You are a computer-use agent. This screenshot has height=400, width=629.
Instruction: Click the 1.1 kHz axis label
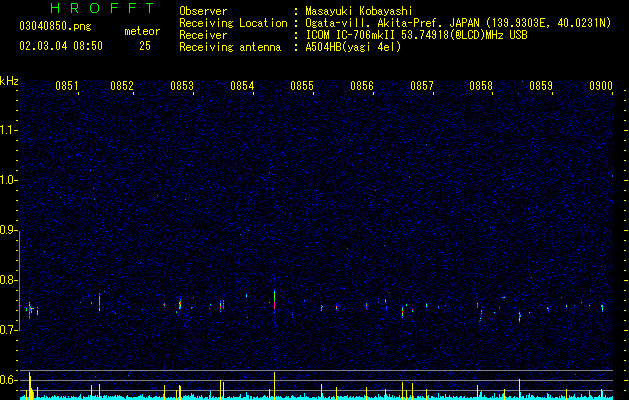coord(8,130)
